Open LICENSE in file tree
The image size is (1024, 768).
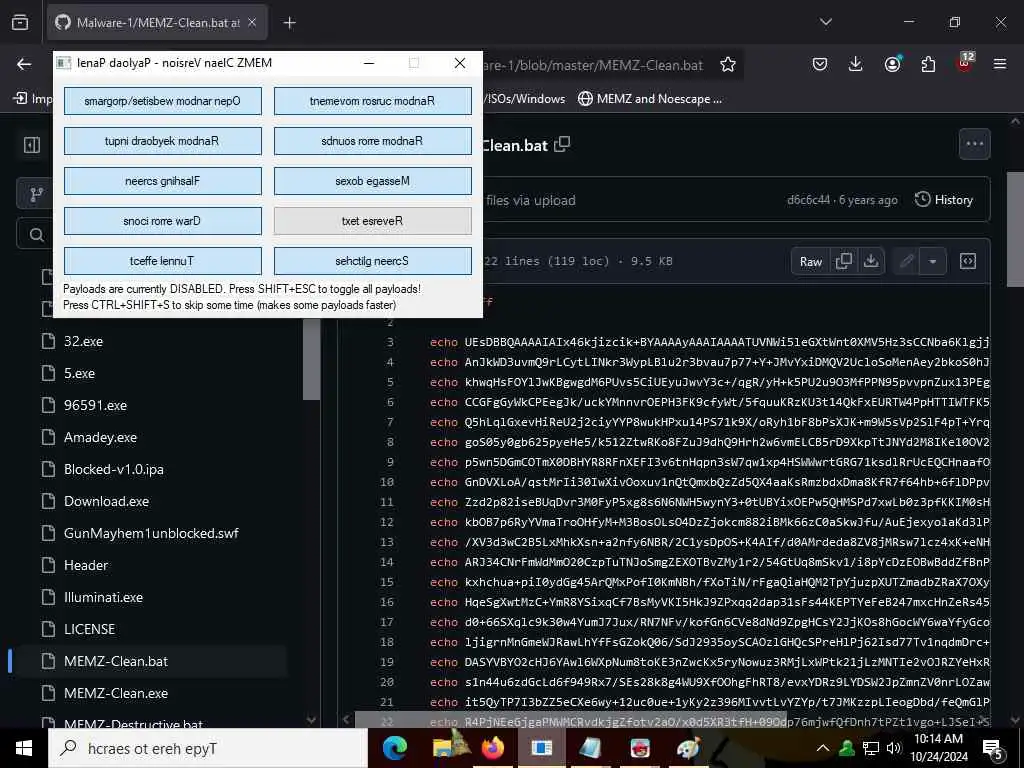[89, 629]
